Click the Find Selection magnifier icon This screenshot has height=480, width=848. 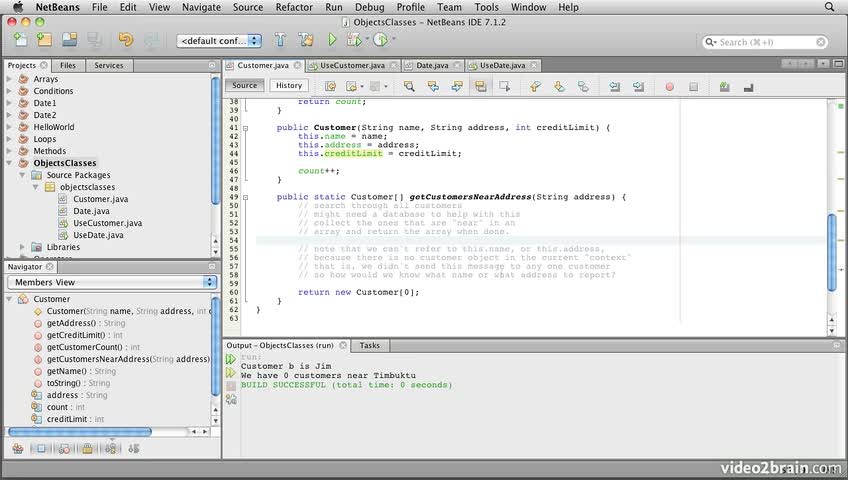[409, 86]
